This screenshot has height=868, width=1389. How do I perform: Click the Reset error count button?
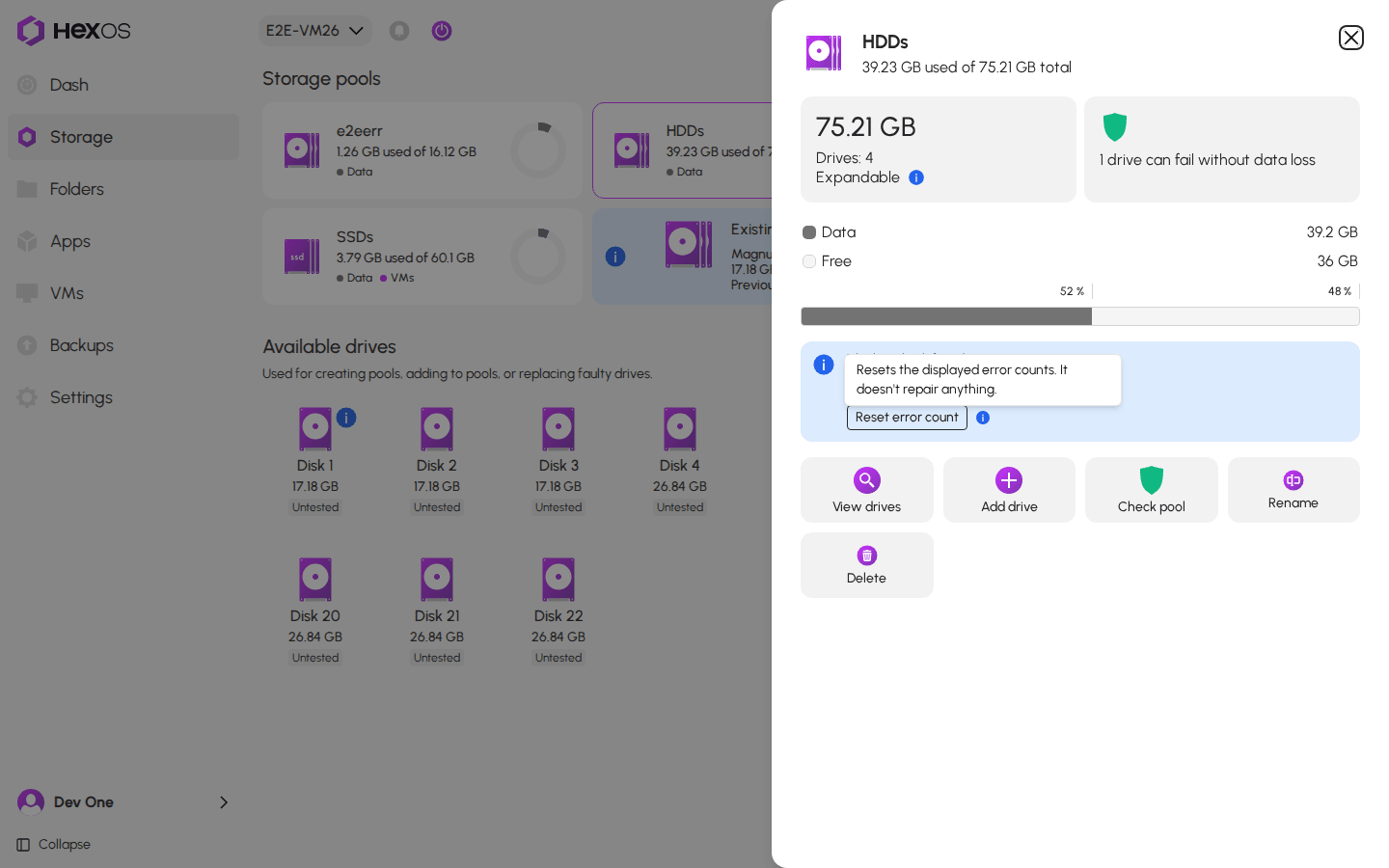907,418
